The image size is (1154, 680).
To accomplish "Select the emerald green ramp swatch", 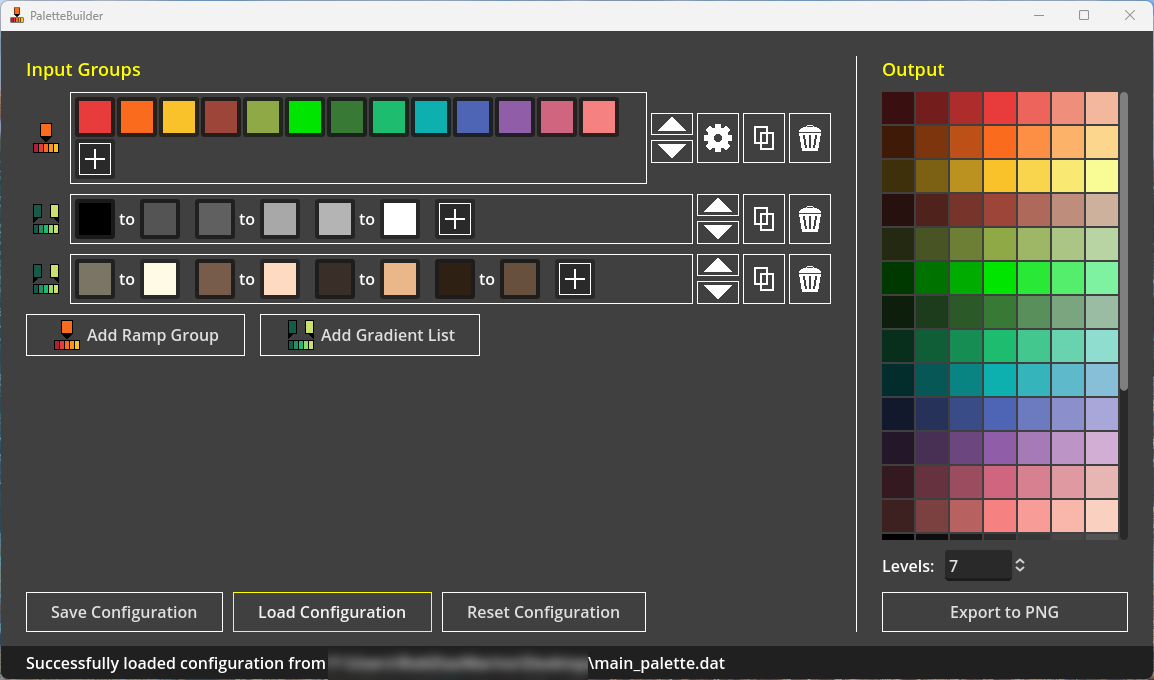I will (x=389, y=117).
